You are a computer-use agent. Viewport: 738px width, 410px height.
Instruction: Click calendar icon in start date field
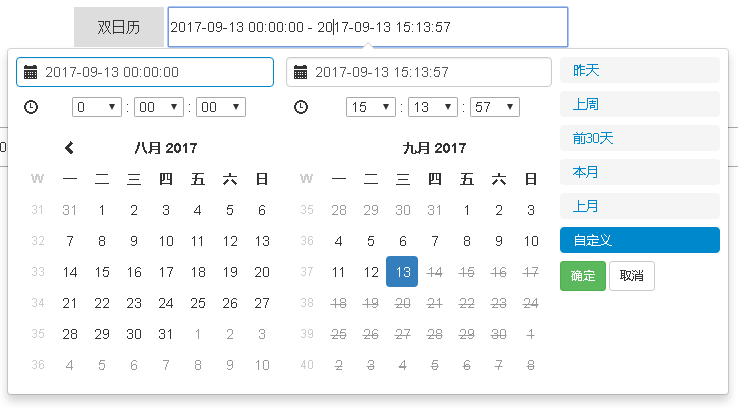[31, 72]
